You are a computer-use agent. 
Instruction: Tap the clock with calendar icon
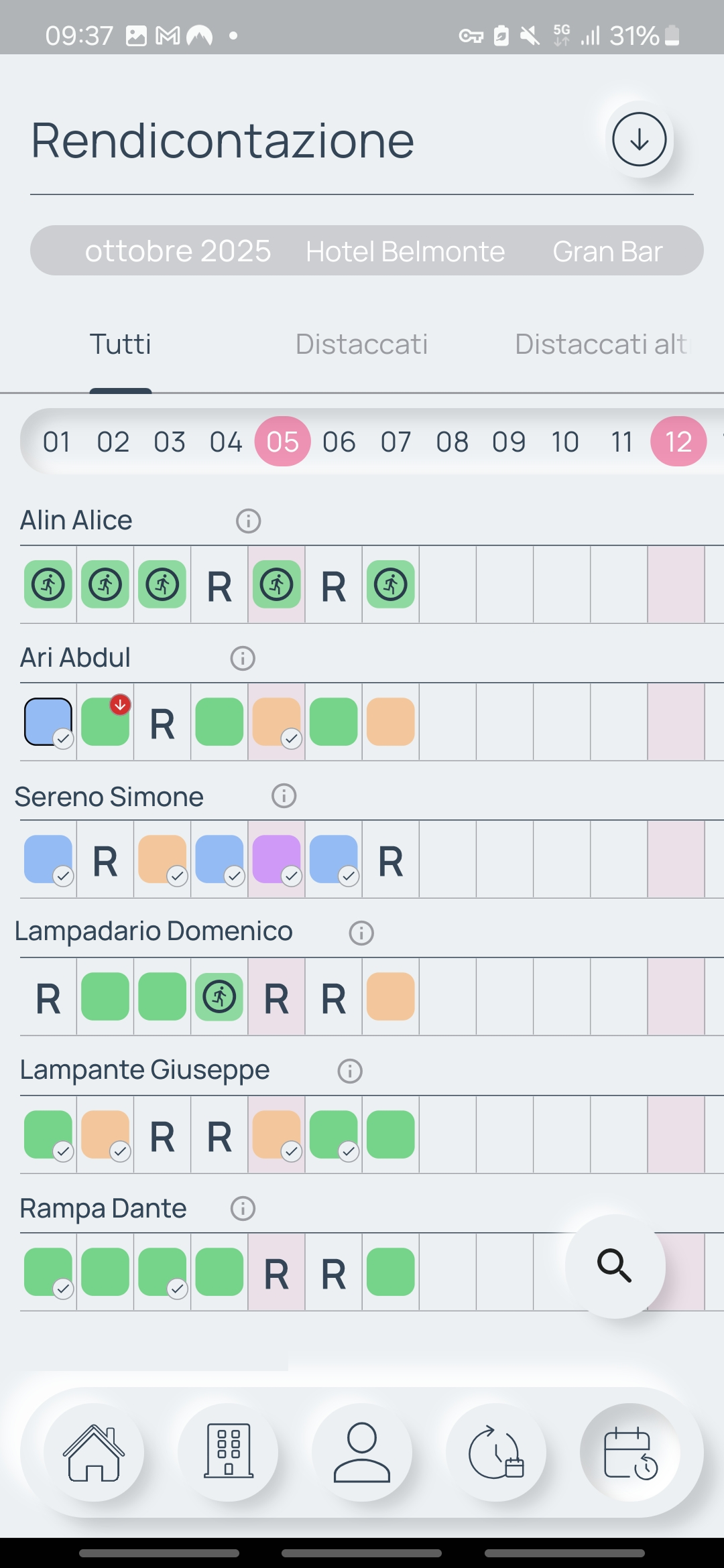pos(496,1452)
